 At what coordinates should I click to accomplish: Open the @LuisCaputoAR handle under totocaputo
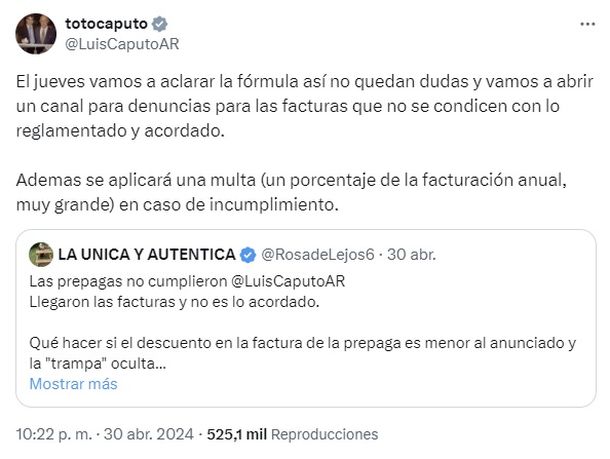tap(121, 43)
